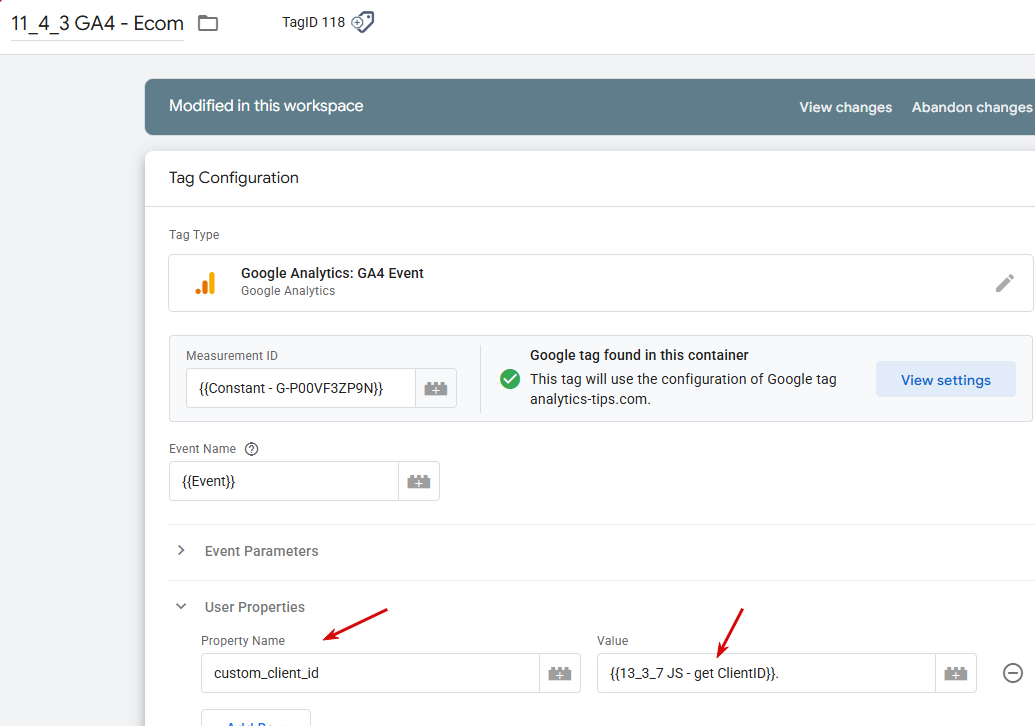This screenshot has width=1035, height=726.
Task: Click the Event Name help icon
Action: click(251, 449)
